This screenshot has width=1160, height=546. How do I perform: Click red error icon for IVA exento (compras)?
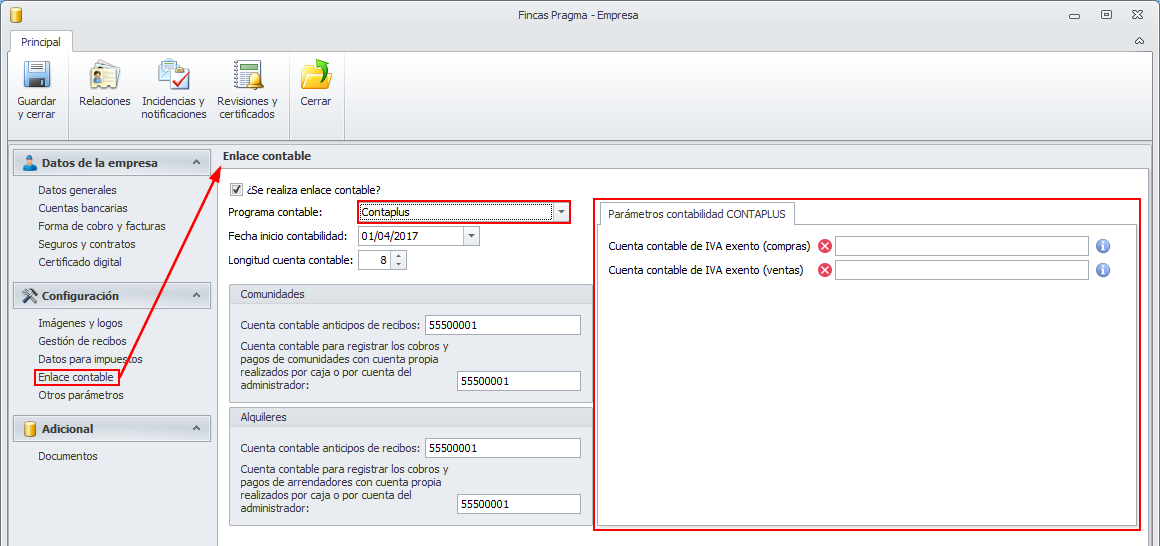825,246
